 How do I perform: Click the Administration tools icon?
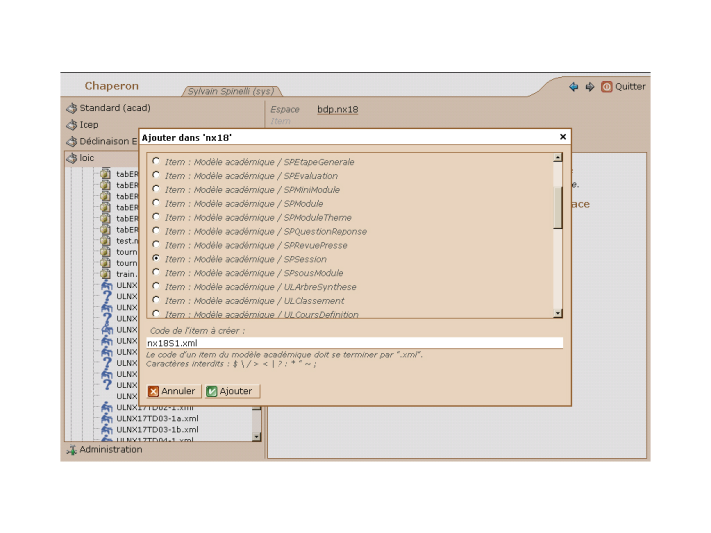(72, 450)
